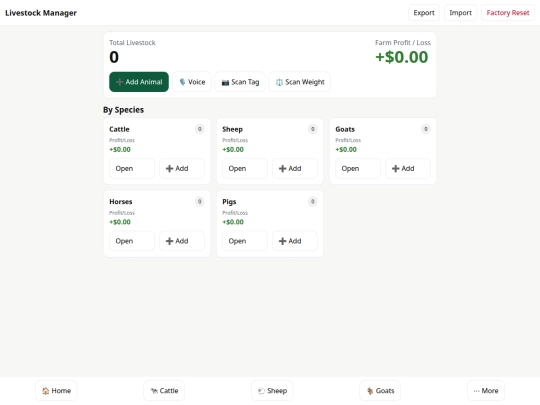Open the Cattle species card
540x405 pixels.
tap(132, 168)
